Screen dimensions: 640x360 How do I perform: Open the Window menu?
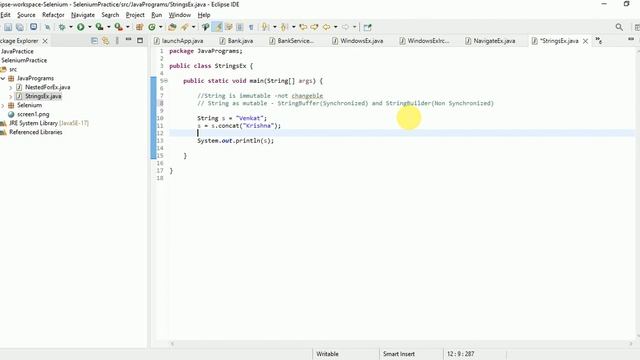point(180,15)
